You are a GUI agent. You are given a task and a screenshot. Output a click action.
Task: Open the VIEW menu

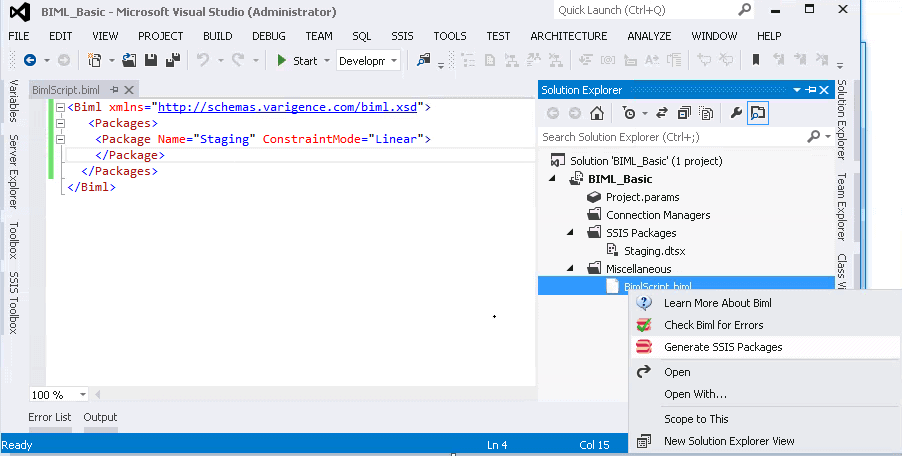pyautogui.click(x=105, y=36)
